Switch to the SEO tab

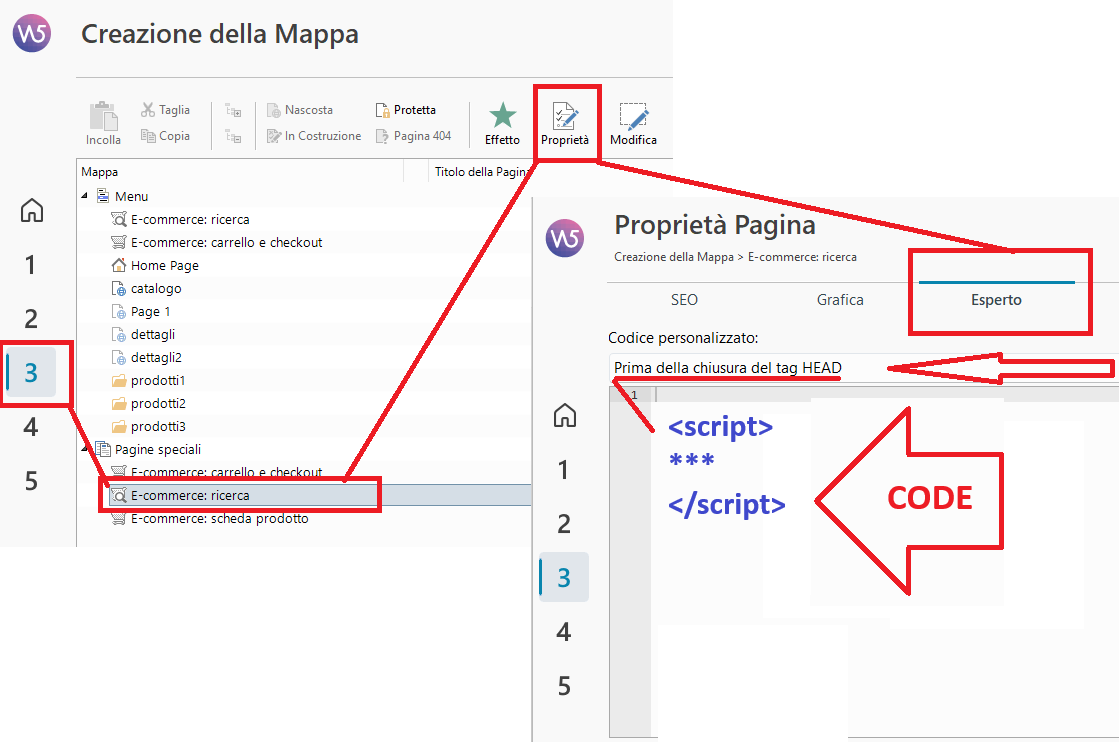point(684,300)
